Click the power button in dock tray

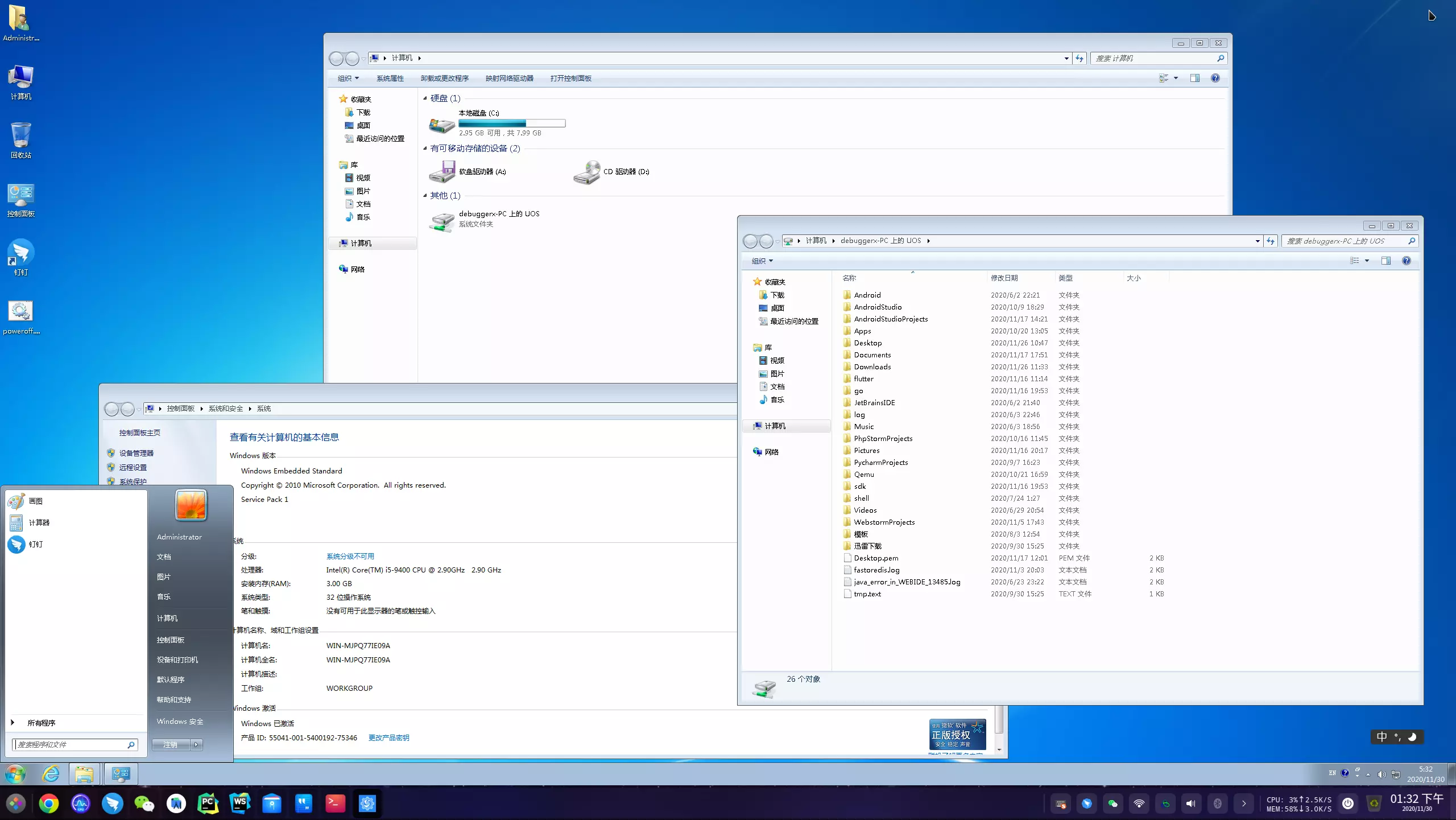pos(1348,803)
